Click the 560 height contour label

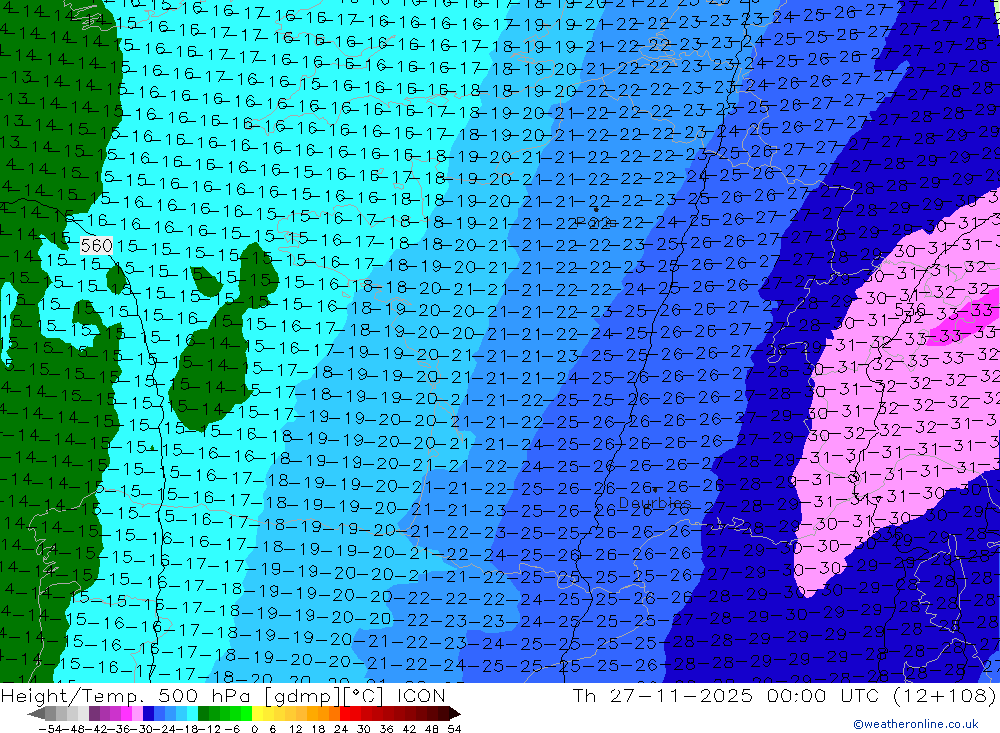coord(97,246)
